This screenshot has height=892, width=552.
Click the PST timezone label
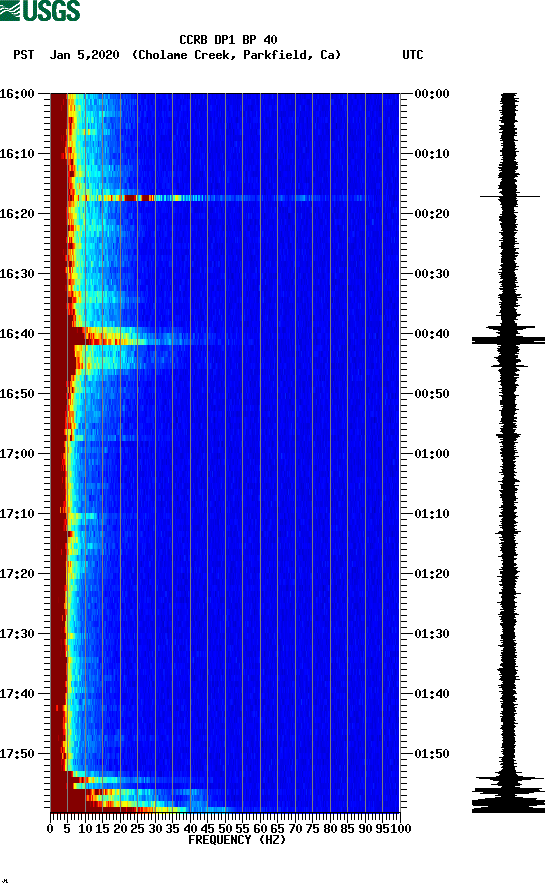tap(24, 55)
